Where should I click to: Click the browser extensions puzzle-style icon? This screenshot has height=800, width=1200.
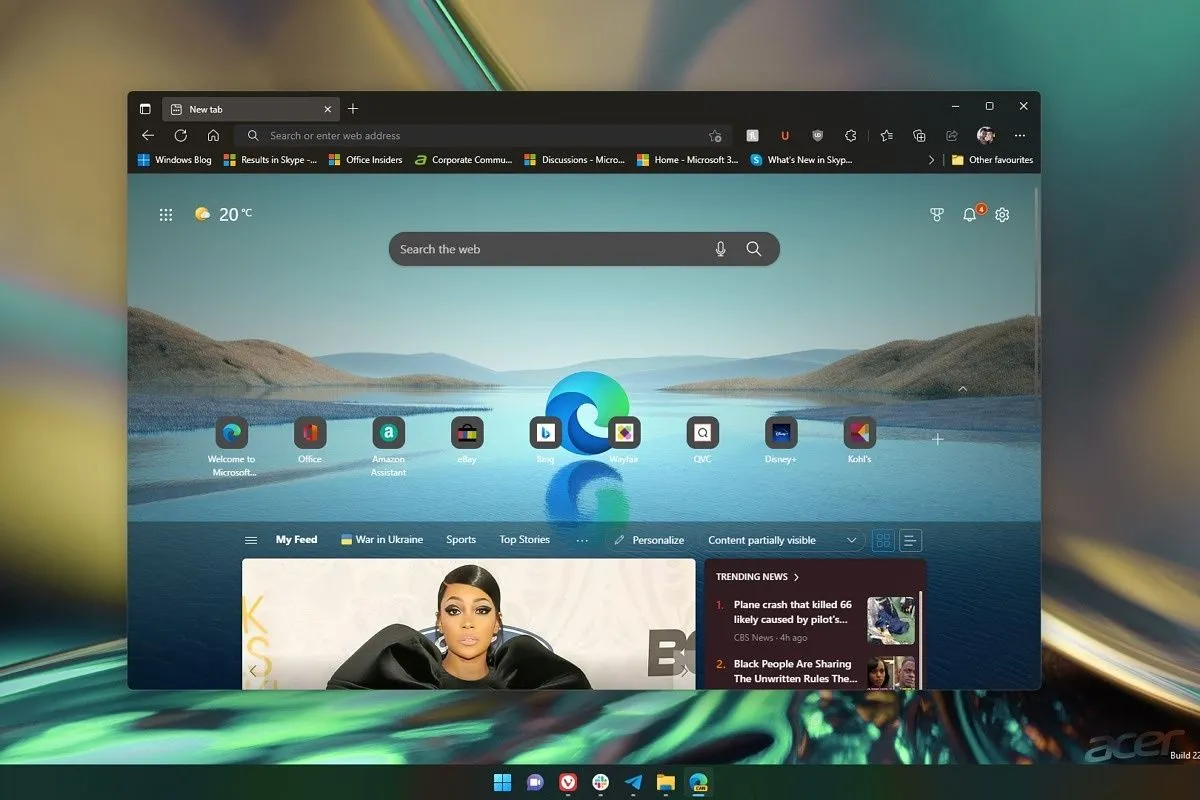click(852, 135)
